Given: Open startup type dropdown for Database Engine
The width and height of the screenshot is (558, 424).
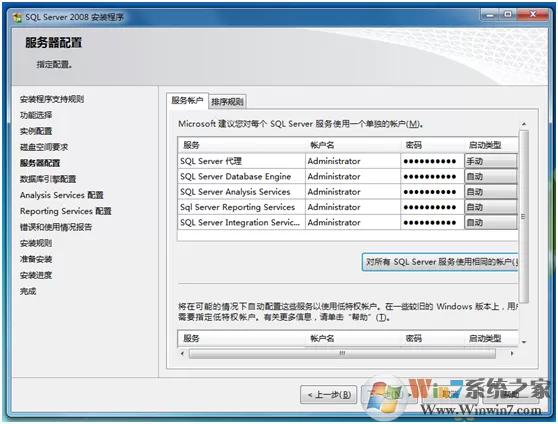Looking at the screenshot, I should [490, 177].
